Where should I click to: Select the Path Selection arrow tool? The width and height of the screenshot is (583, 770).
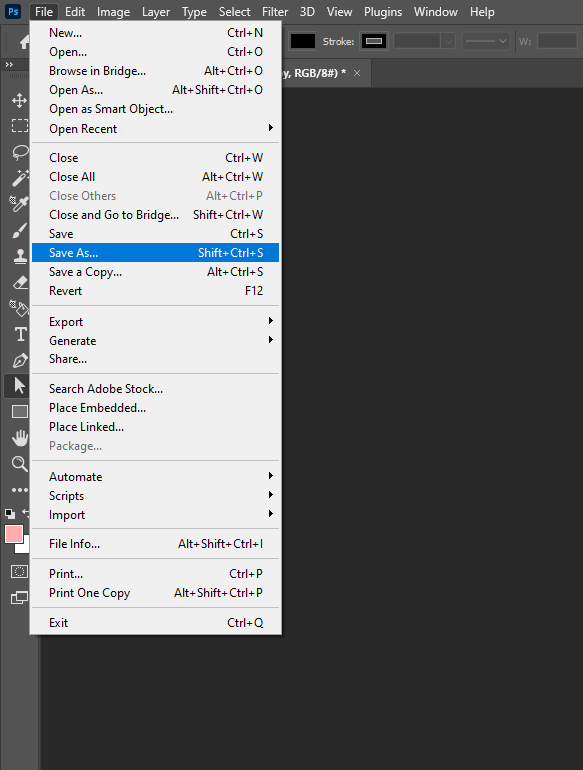coord(20,385)
